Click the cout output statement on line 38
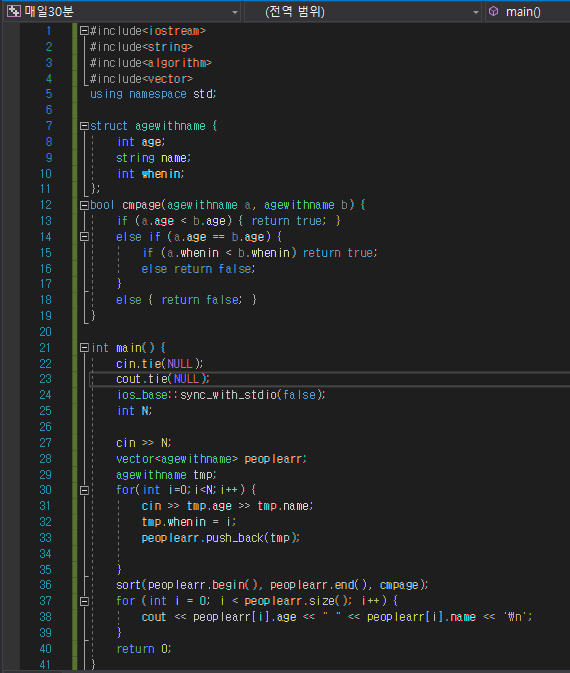Viewport: 570px width, 673px height. [x=337, y=617]
